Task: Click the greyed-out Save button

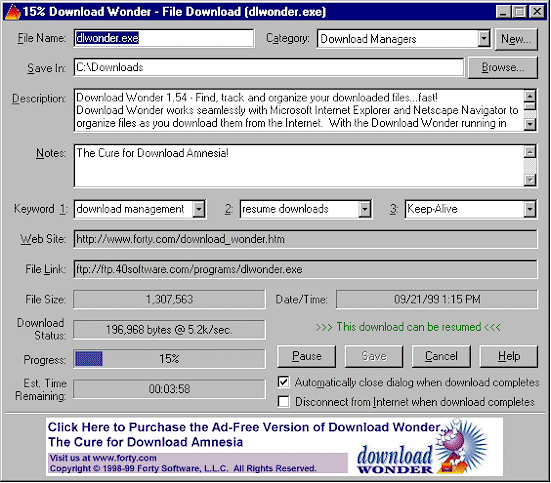Action: tap(374, 356)
